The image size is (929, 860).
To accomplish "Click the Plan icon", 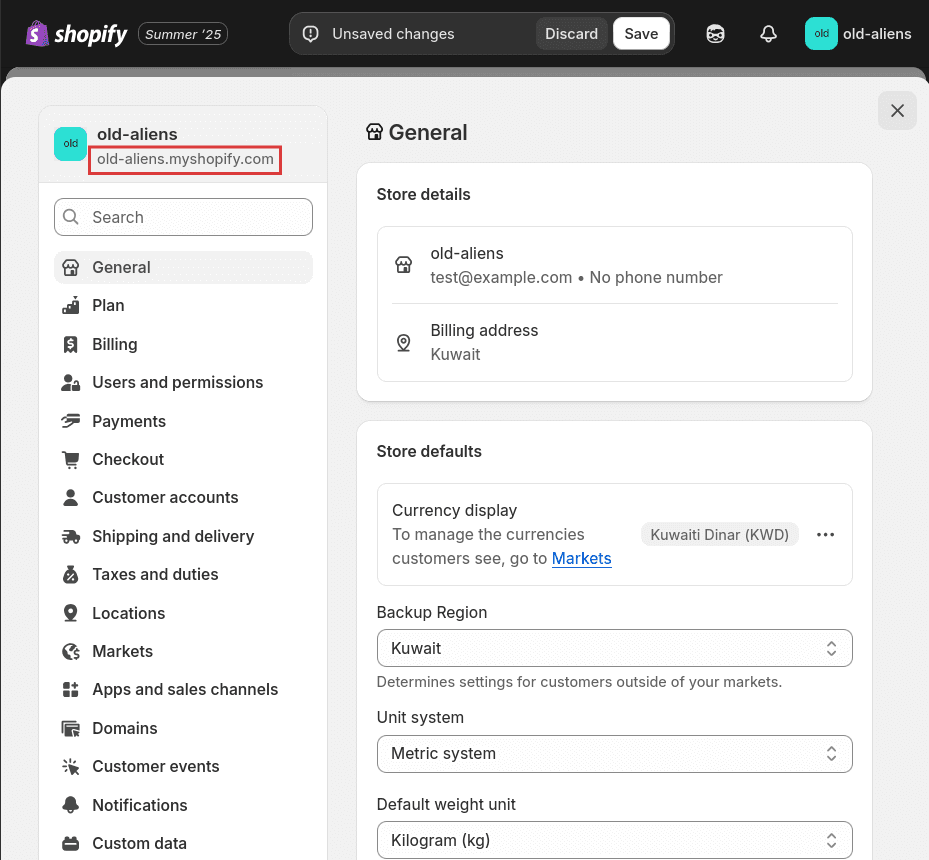I will (71, 306).
